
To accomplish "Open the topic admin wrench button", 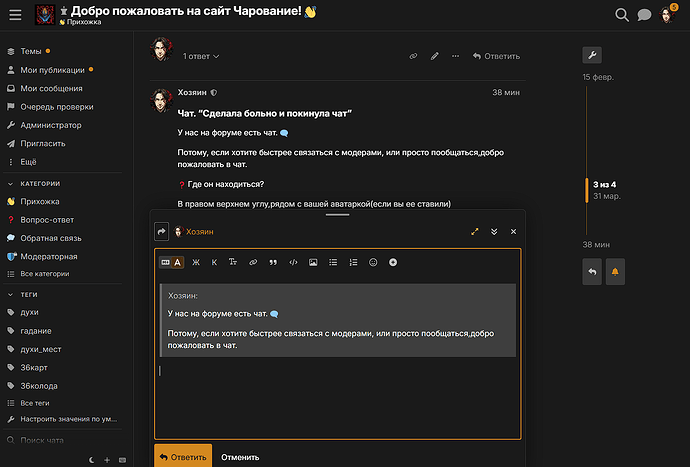I will click(x=592, y=55).
